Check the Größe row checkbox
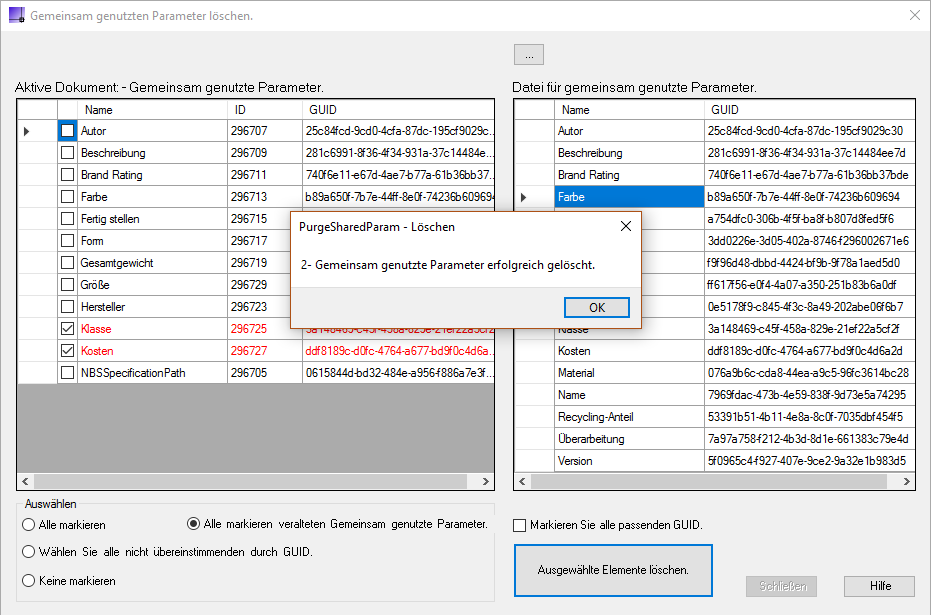Image resolution: width=931 pixels, height=615 pixels. point(68,284)
